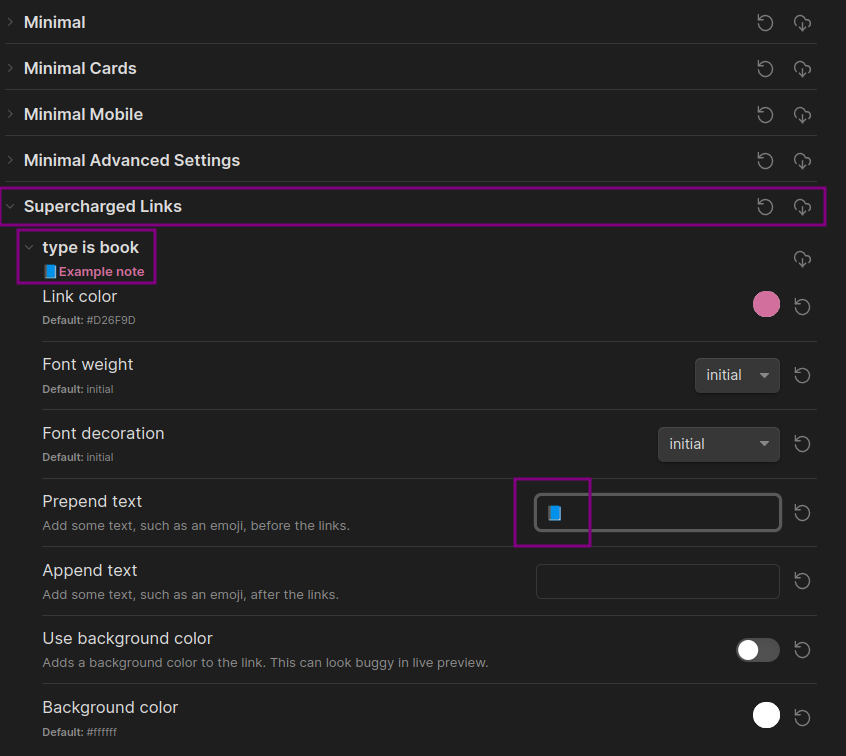
Task: Reset the Minimal section settings
Action: (x=765, y=23)
